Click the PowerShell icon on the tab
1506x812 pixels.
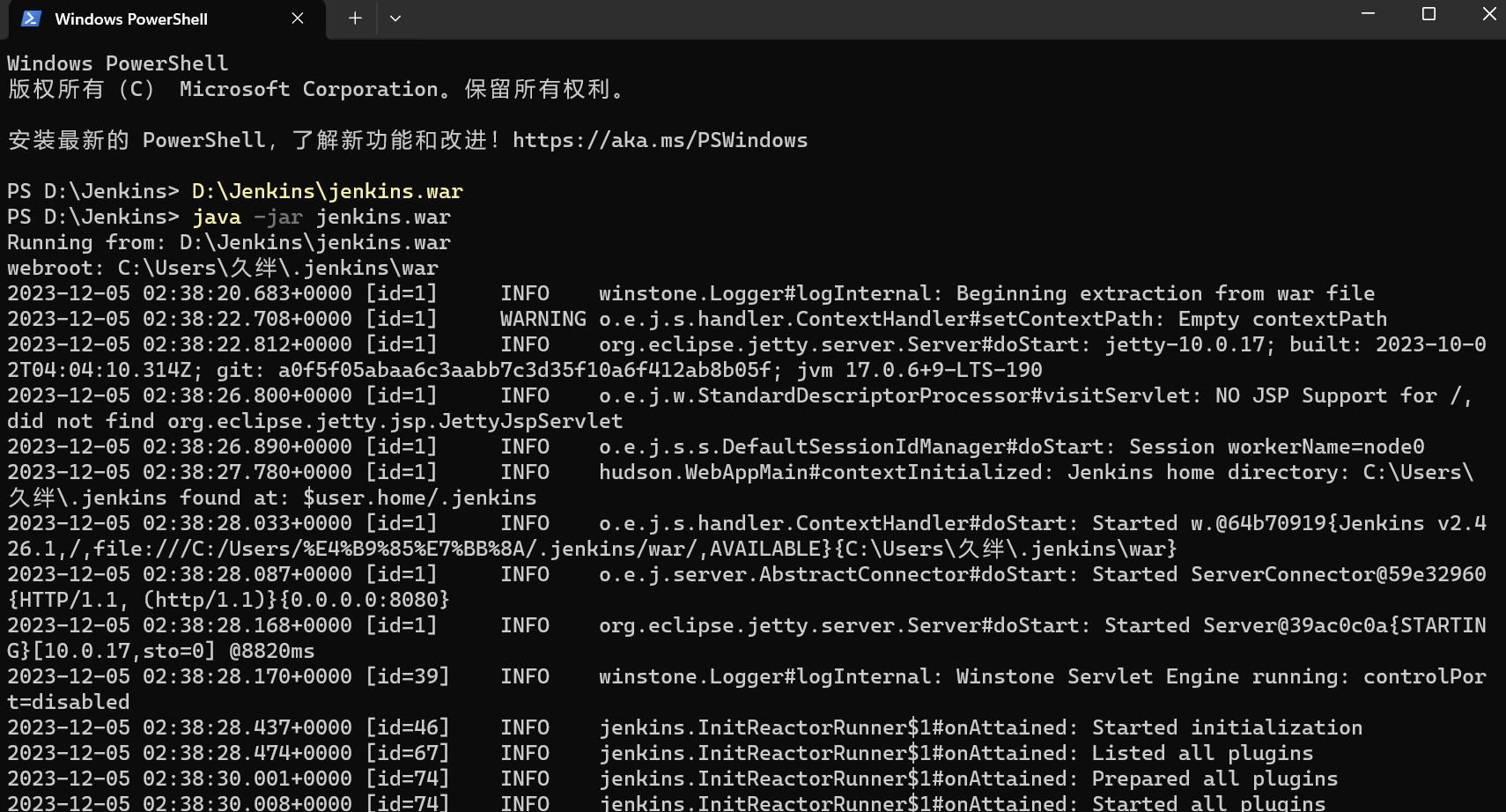click(x=31, y=18)
